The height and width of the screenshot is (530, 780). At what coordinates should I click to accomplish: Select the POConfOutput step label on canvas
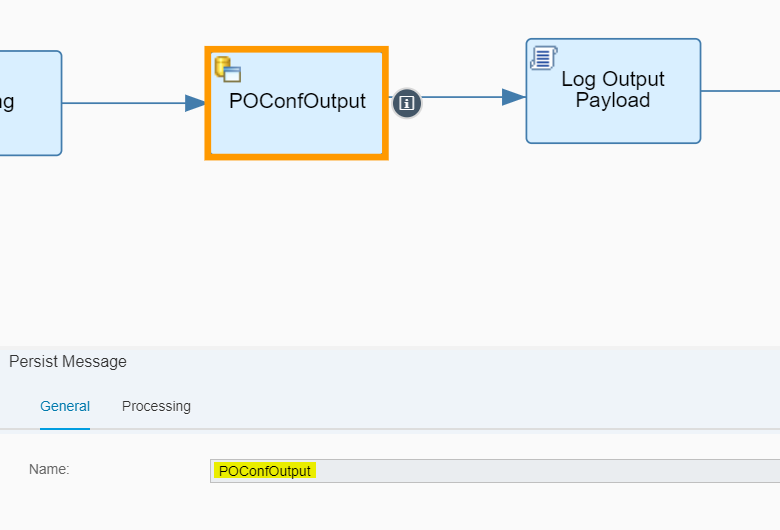click(297, 102)
